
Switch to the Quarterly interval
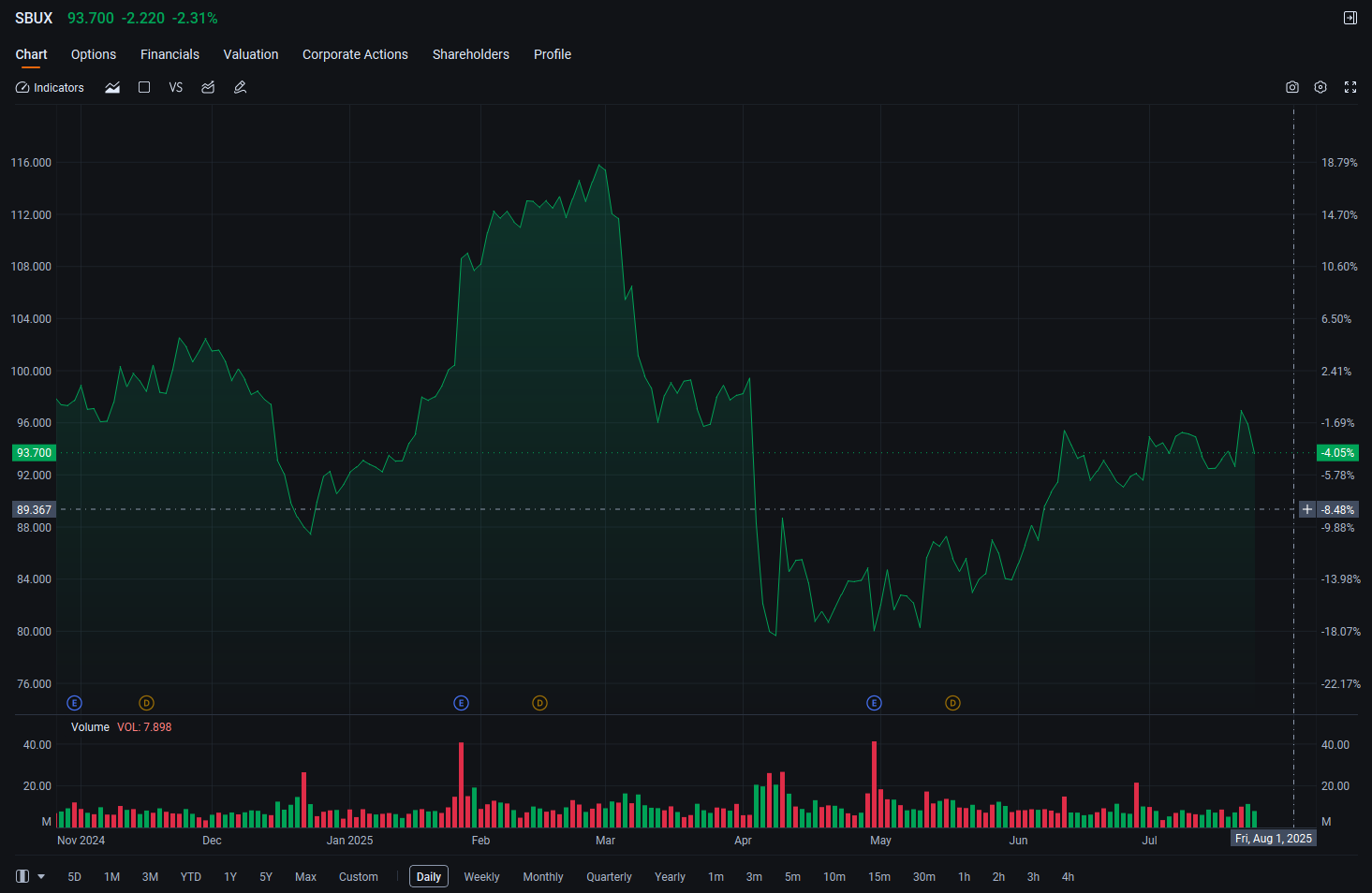pos(610,877)
